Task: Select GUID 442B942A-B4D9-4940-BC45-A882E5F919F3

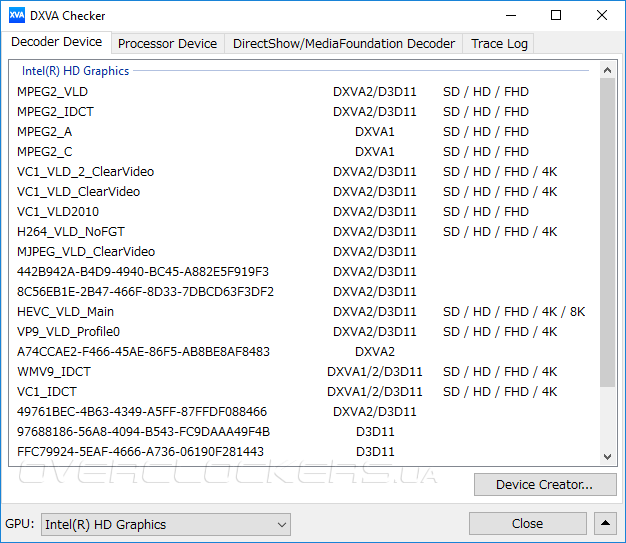Action: click(x=303, y=272)
